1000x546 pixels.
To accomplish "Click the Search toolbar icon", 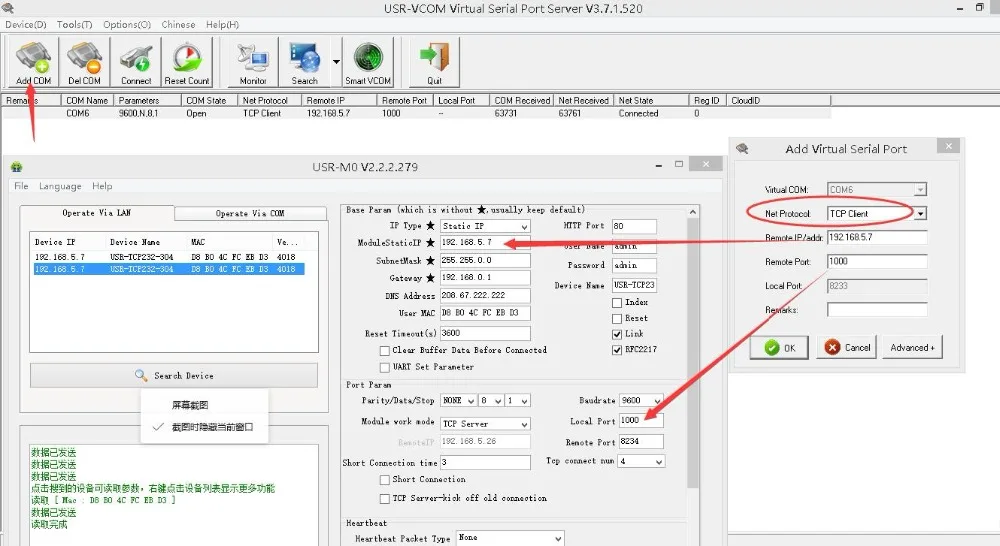I will tap(304, 62).
